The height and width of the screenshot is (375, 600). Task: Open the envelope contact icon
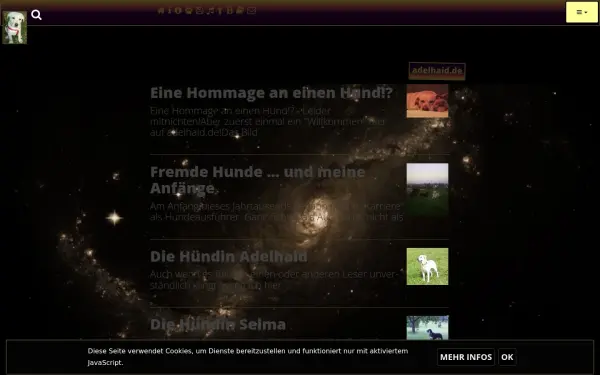click(251, 11)
